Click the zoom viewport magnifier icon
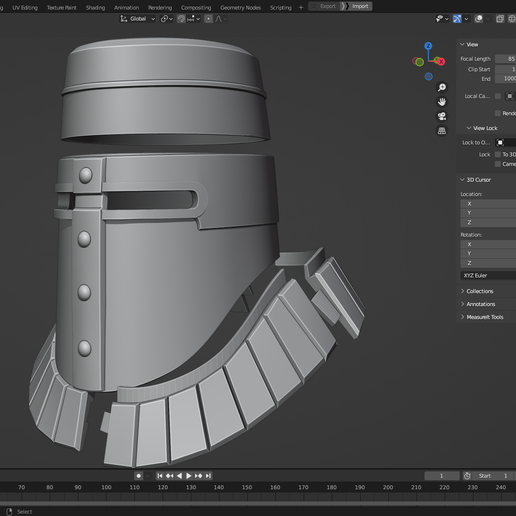 442,88
